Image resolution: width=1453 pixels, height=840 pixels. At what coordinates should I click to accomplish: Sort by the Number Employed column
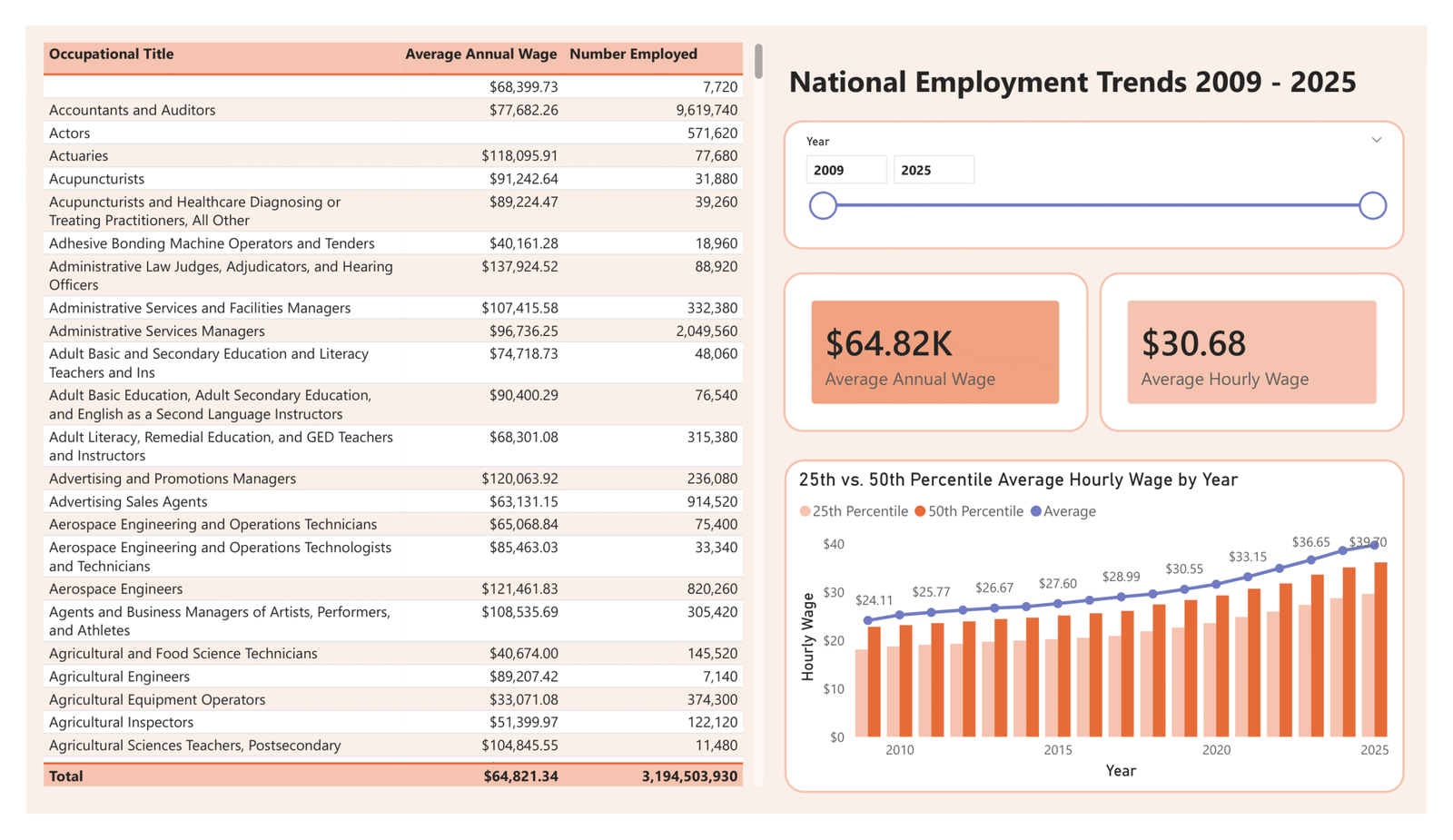(x=634, y=54)
